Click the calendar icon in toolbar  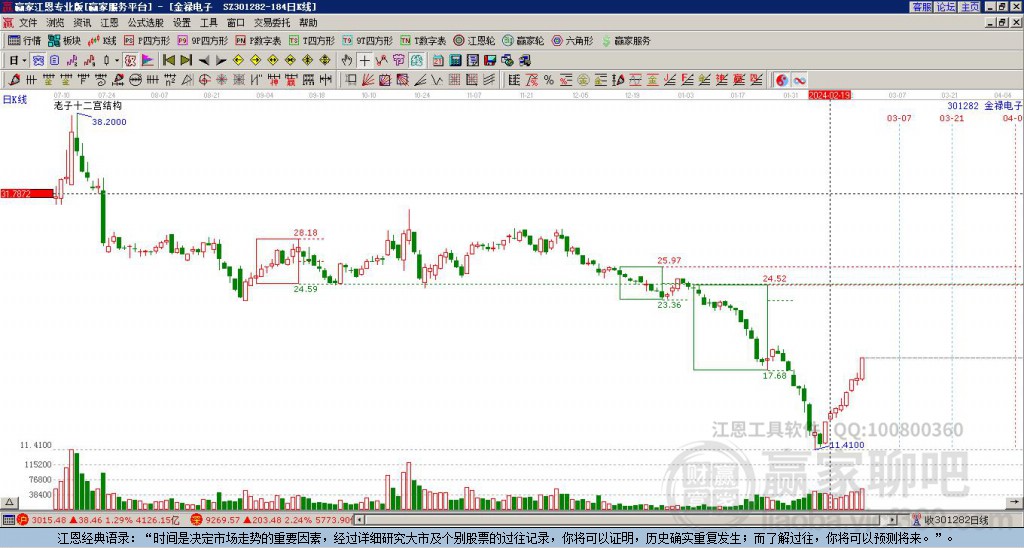[438, 61]
